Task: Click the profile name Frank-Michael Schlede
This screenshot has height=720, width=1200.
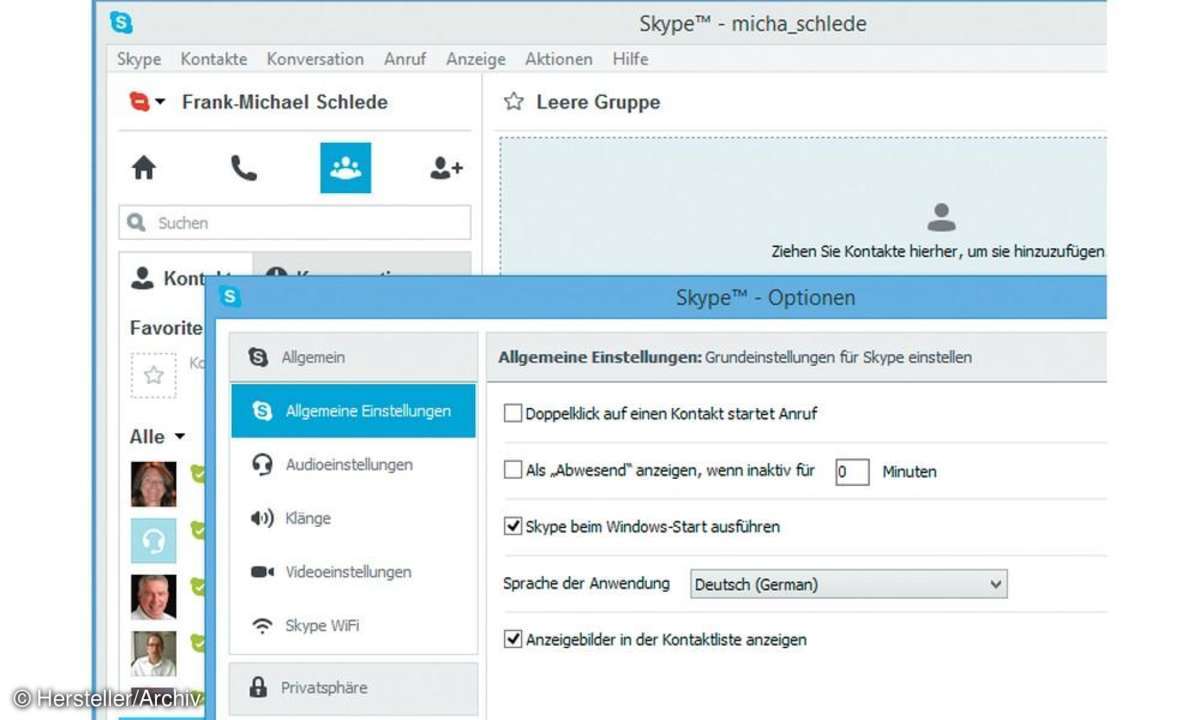Action: pyautogui.click(x=285, y=102)
